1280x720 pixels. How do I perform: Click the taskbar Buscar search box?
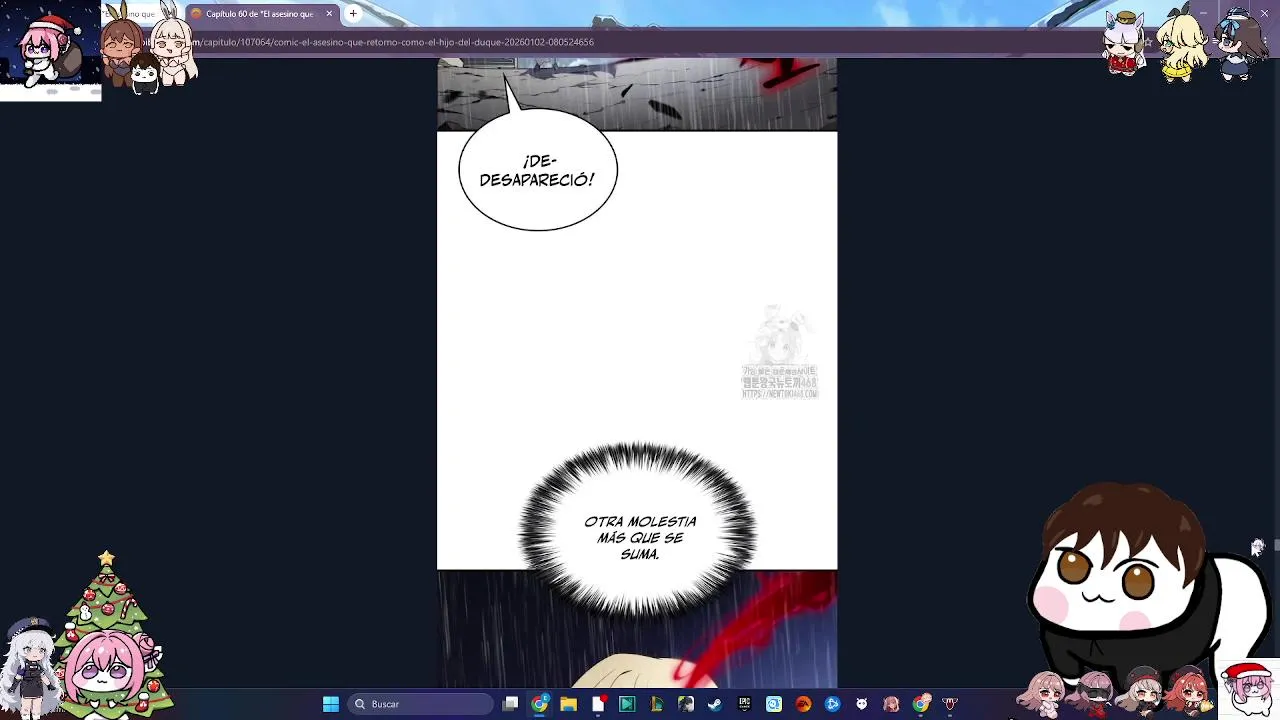(420, 704)
